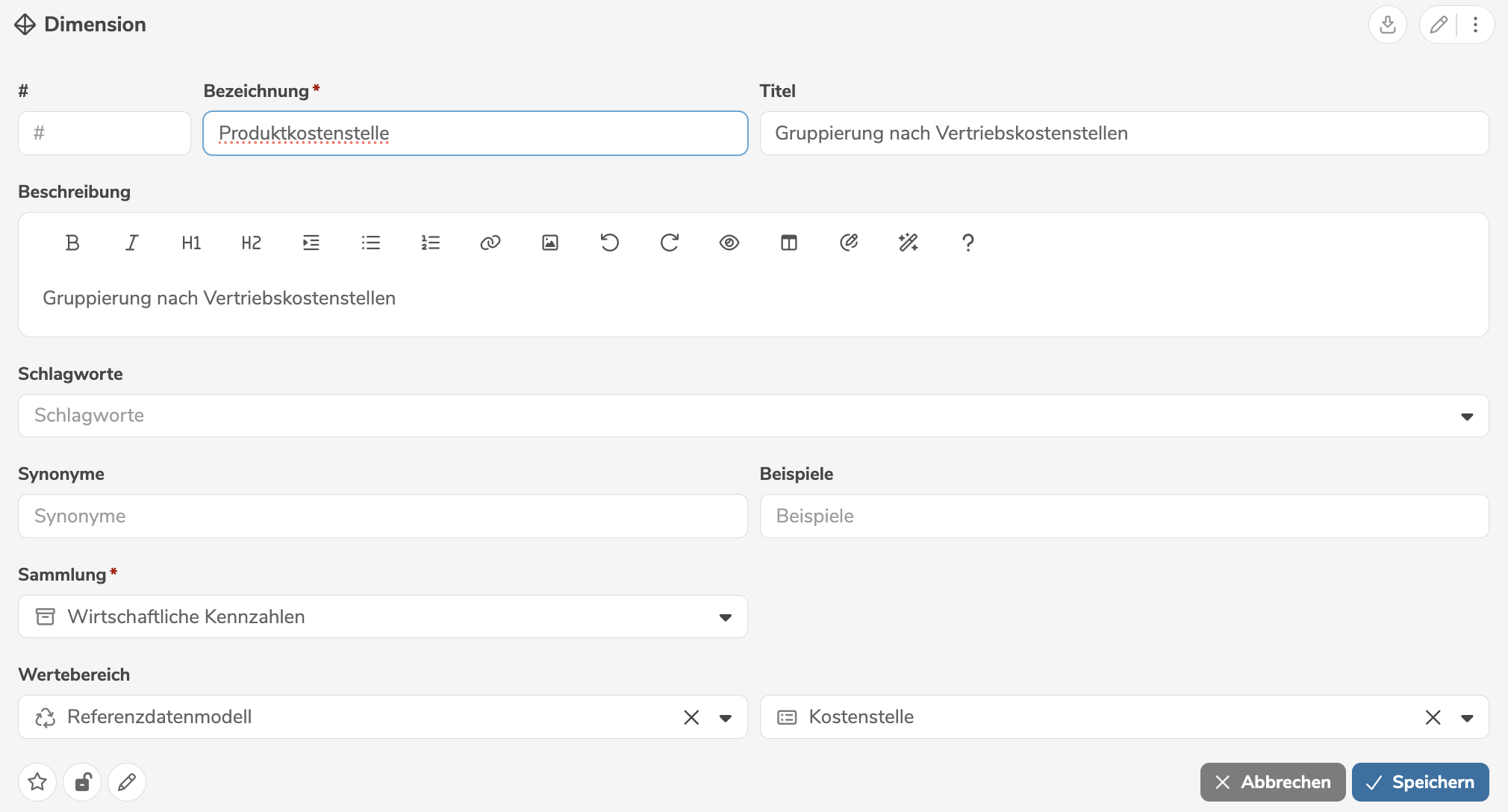Clear the Referenzdatenmodell selection
This screenshot has height=812, width=1508.
(691, 717)
